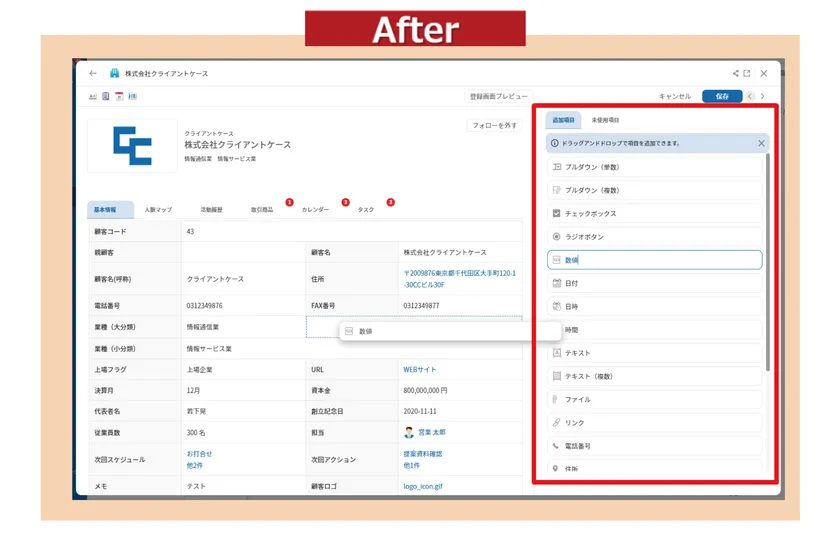Open the 人脈マップ tab
This screenshot has height=539, width=840.
[158, 209]
